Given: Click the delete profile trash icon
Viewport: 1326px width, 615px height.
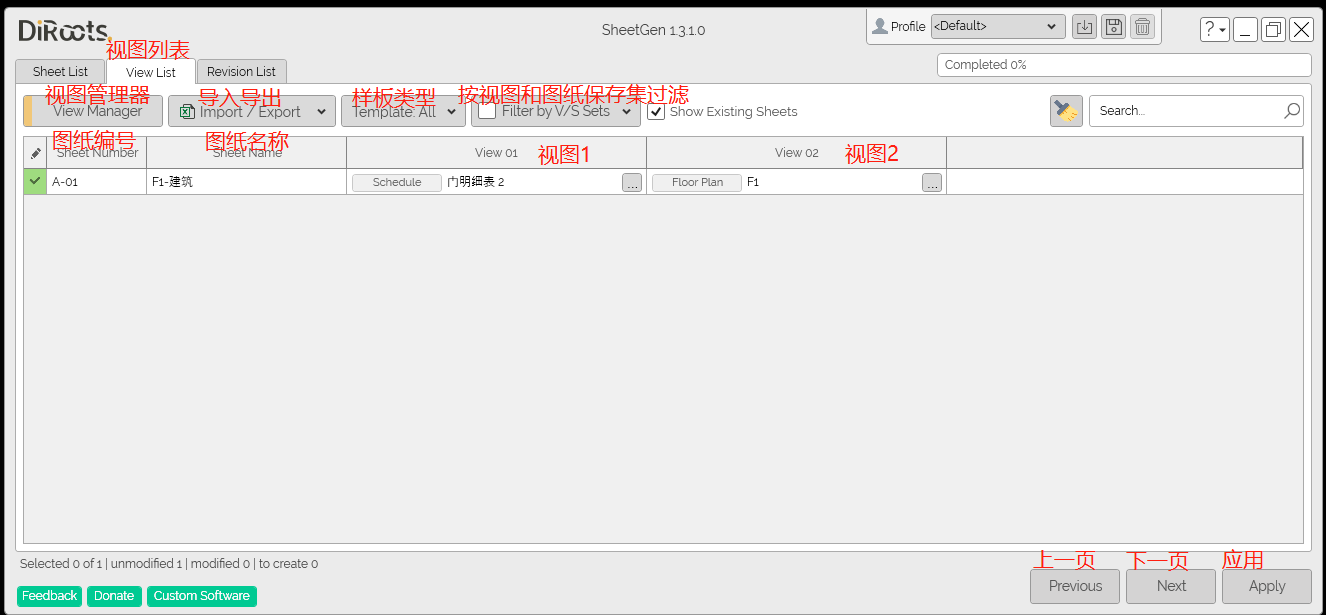Looking at the screenshot, I should tap(1143, 27).
